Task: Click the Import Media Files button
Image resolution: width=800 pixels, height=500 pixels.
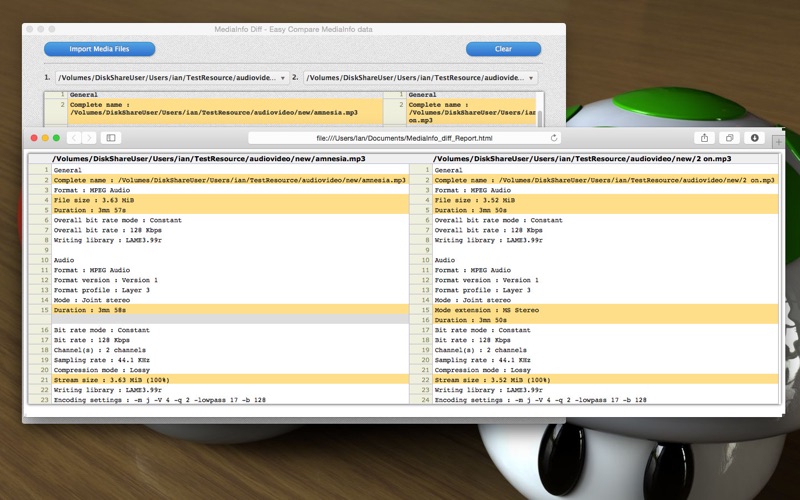Action: click(99, 49)
